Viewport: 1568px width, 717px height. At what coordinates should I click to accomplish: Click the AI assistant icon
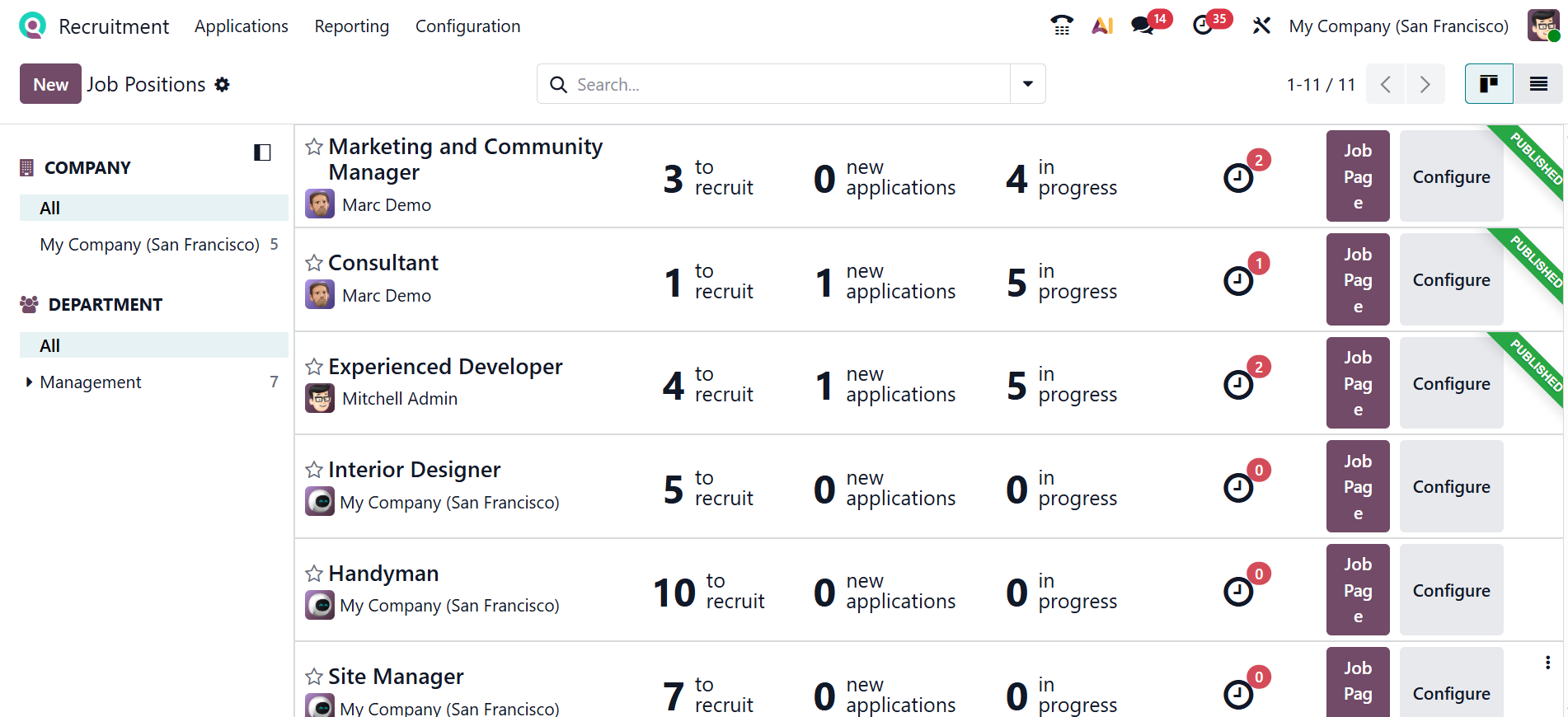1102,26
